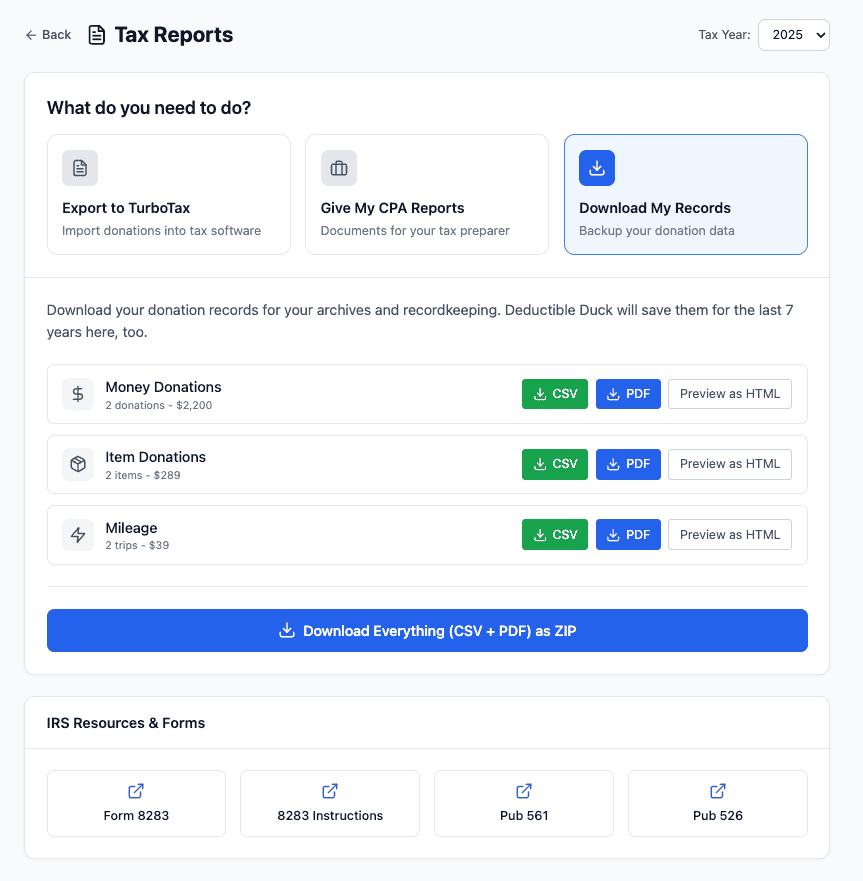Select the Export to TurboTax option
This screenshot has height=881, width=863.
[x=169, y=195]
